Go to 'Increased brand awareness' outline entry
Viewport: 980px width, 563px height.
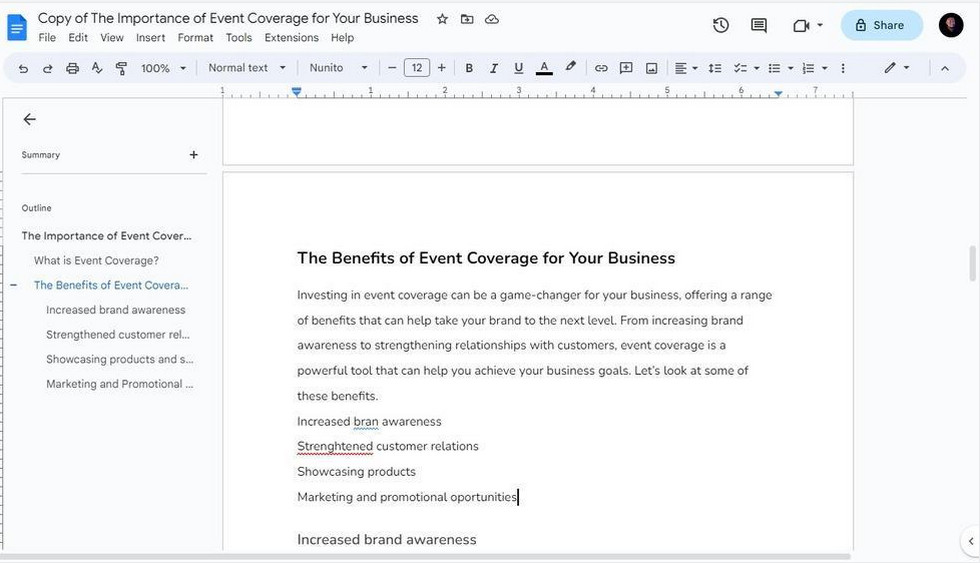(x=116, y=310)
